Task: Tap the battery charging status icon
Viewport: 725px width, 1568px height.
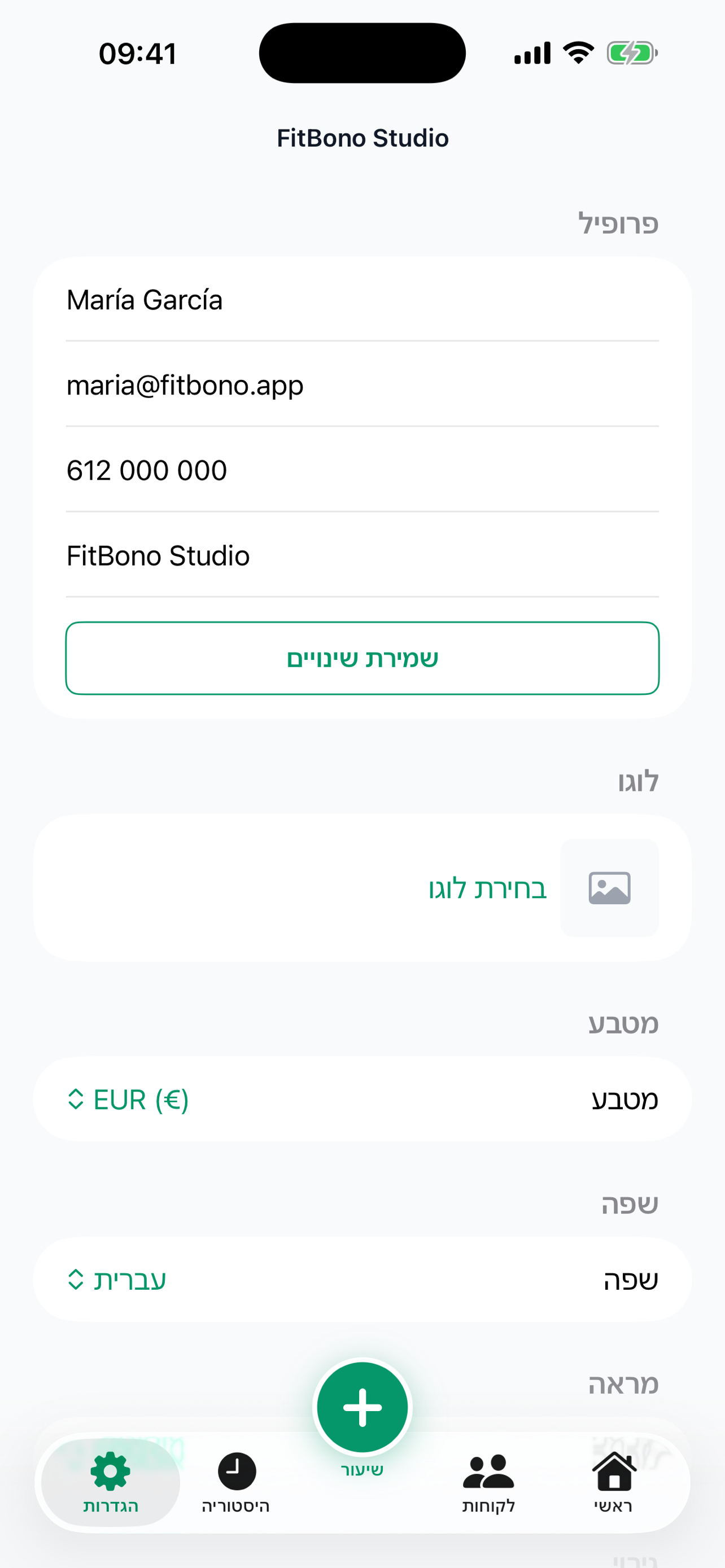Action: tap(632, 54)
